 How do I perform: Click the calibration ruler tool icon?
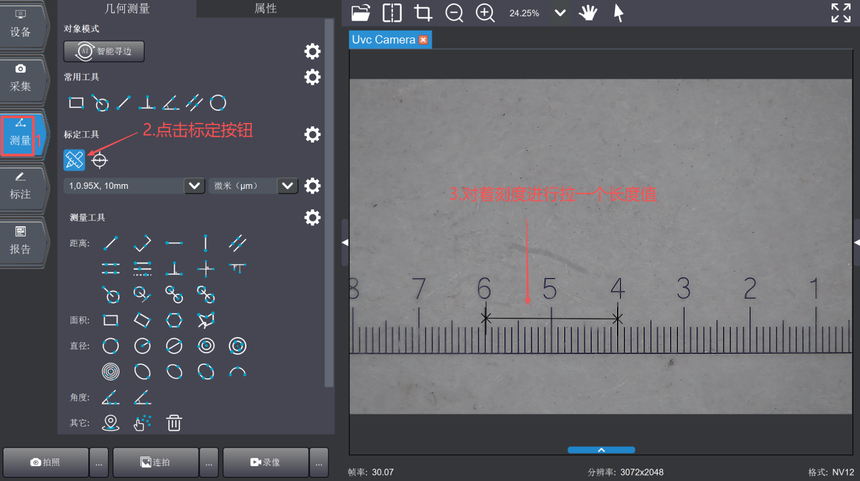click(75, 160)
